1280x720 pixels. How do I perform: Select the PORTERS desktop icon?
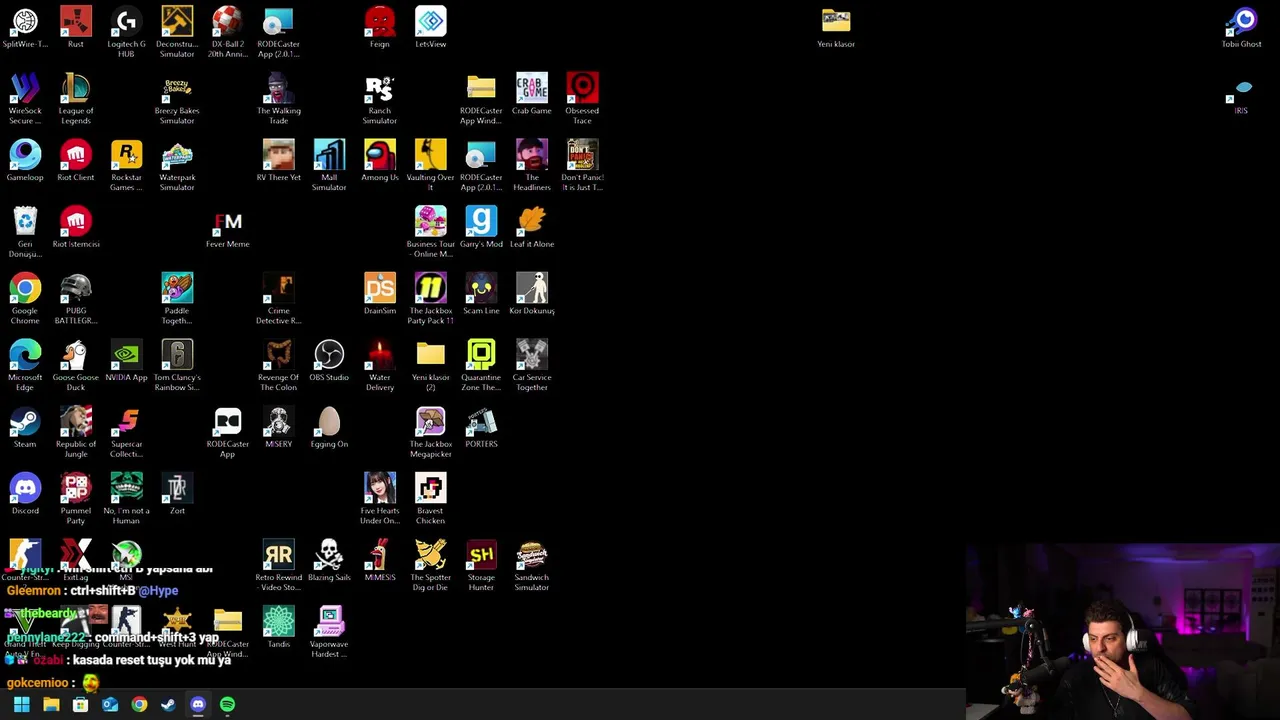pos(481,427)
